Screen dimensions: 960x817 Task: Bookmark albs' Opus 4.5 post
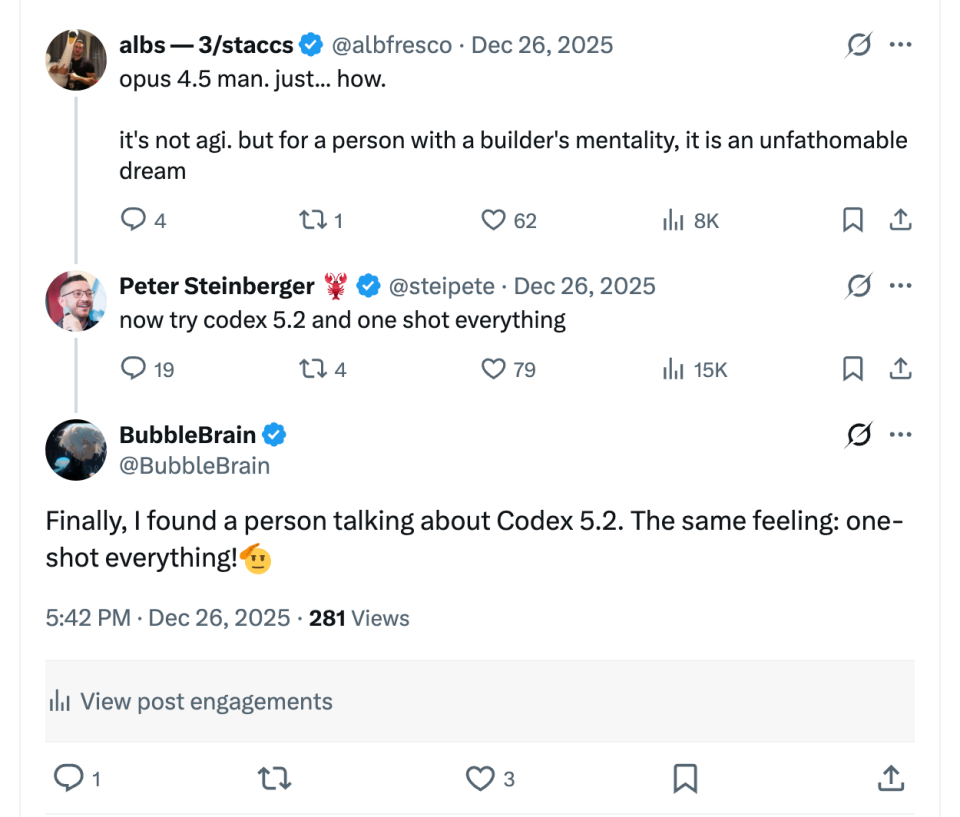point(852,220)
